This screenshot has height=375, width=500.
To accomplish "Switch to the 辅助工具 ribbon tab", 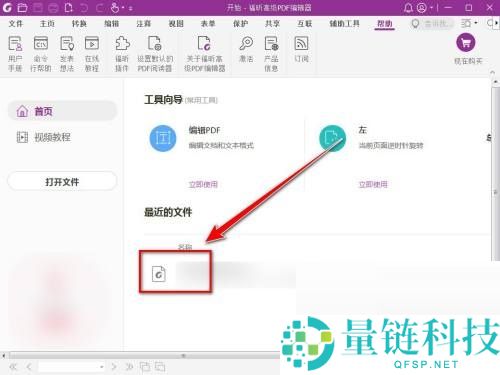I will pos(344,24).
